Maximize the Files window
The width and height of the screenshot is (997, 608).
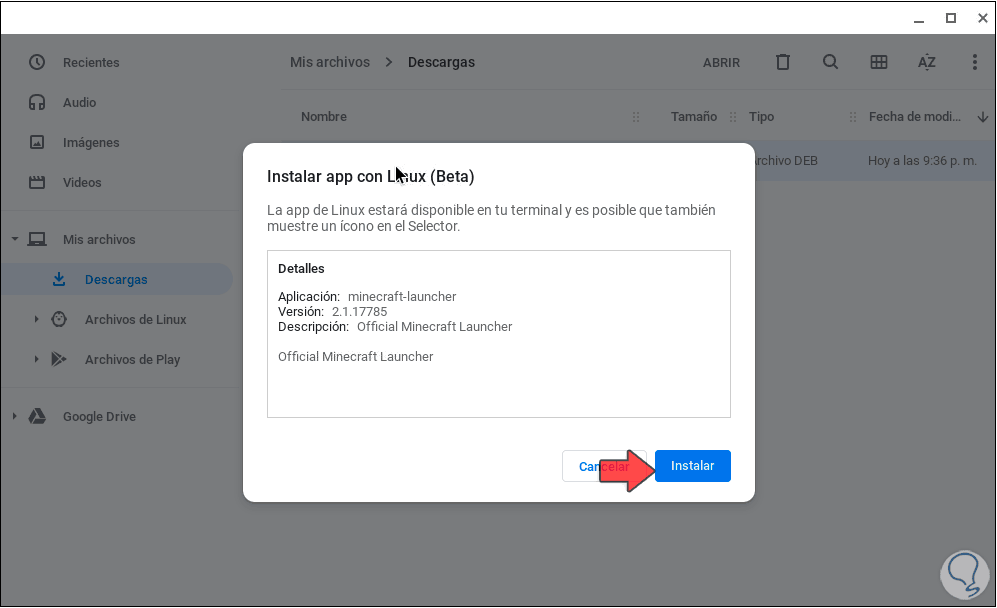pos(951,18)
